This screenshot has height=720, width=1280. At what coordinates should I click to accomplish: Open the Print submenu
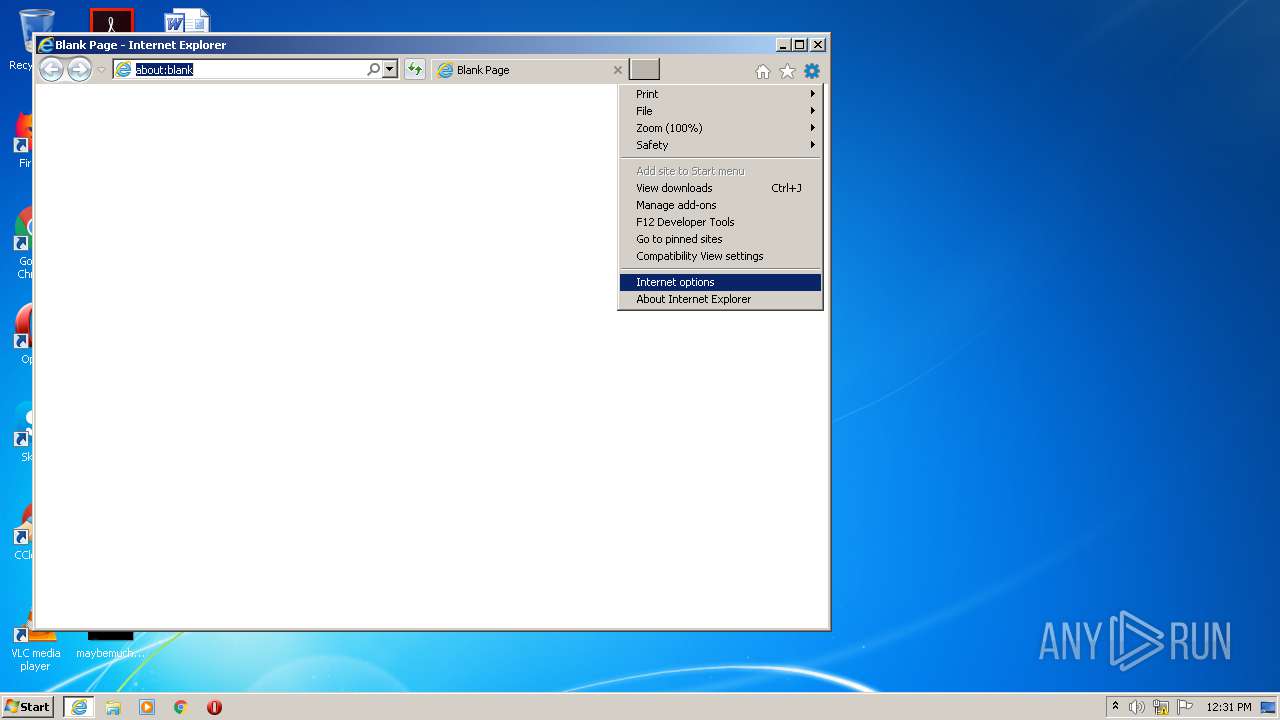tap(720, 94)
